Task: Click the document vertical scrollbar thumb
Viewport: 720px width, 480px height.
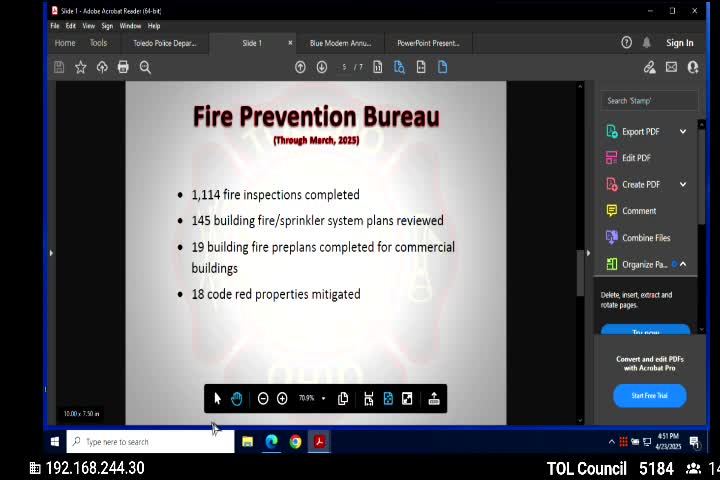Action: (580, 273)
